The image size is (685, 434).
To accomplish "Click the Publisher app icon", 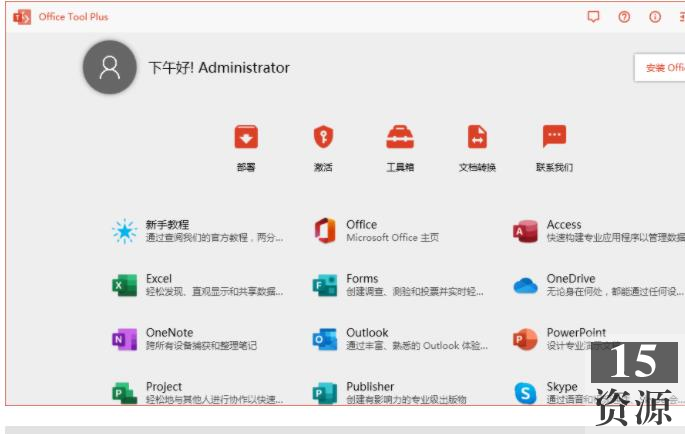I will tap(325, 393).
